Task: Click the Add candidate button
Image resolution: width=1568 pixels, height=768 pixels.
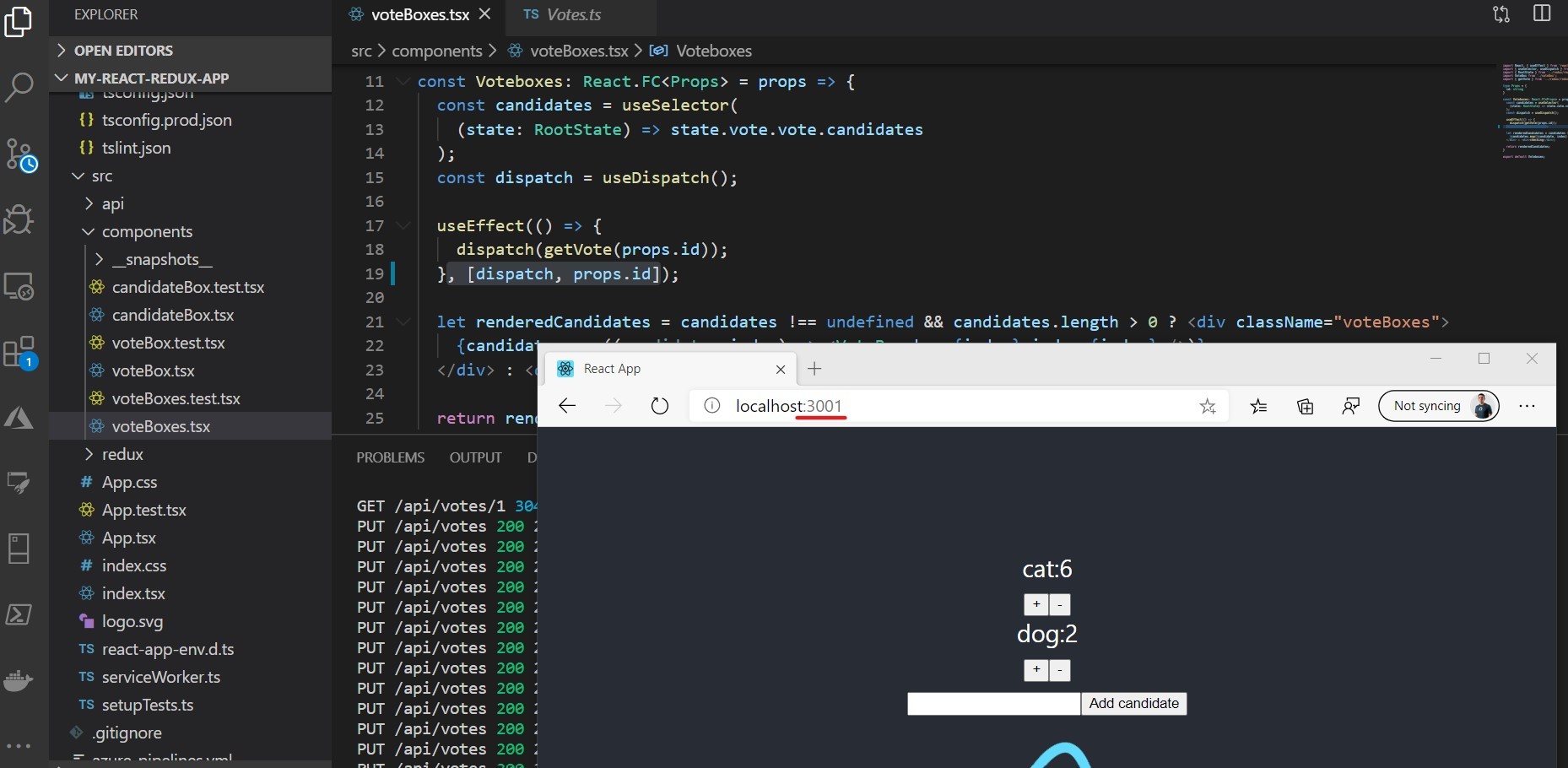Action: 1133,704
